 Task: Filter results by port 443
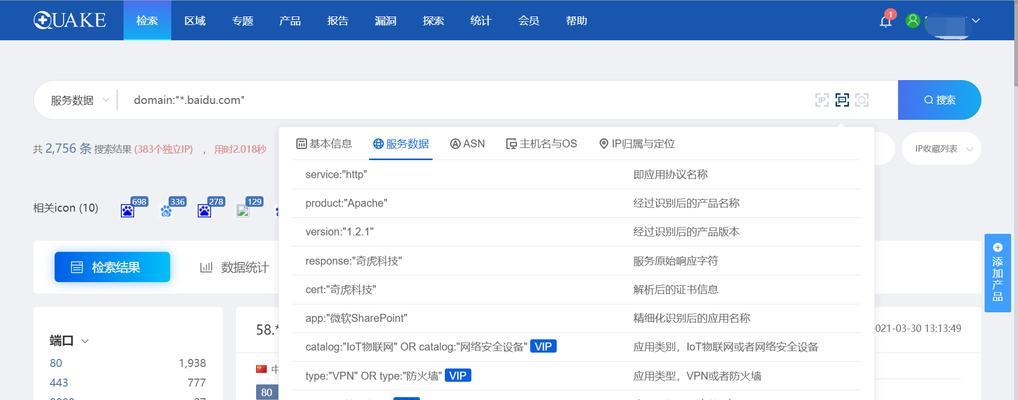click(59, 382)
